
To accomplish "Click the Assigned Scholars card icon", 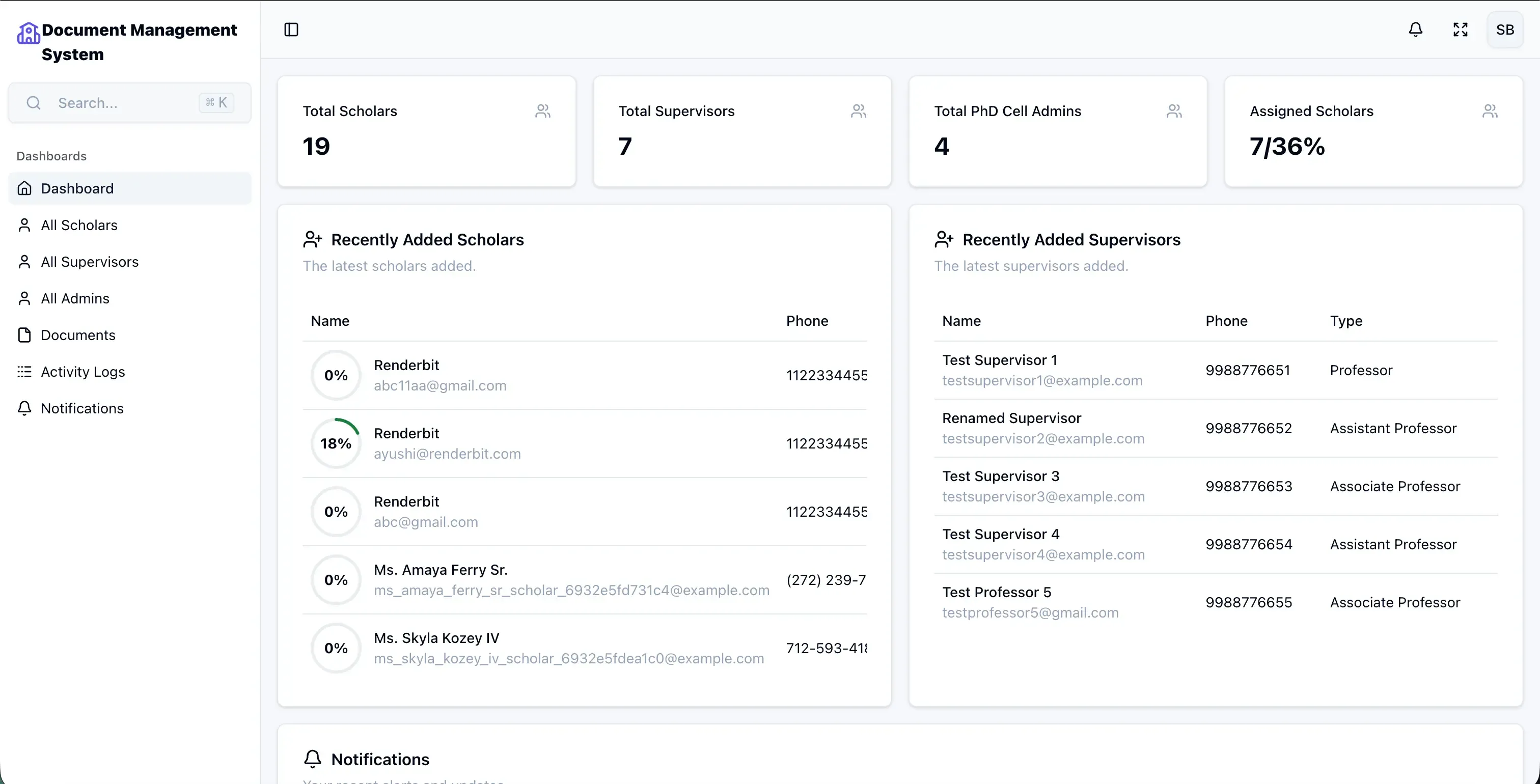I will point(1489,111).
